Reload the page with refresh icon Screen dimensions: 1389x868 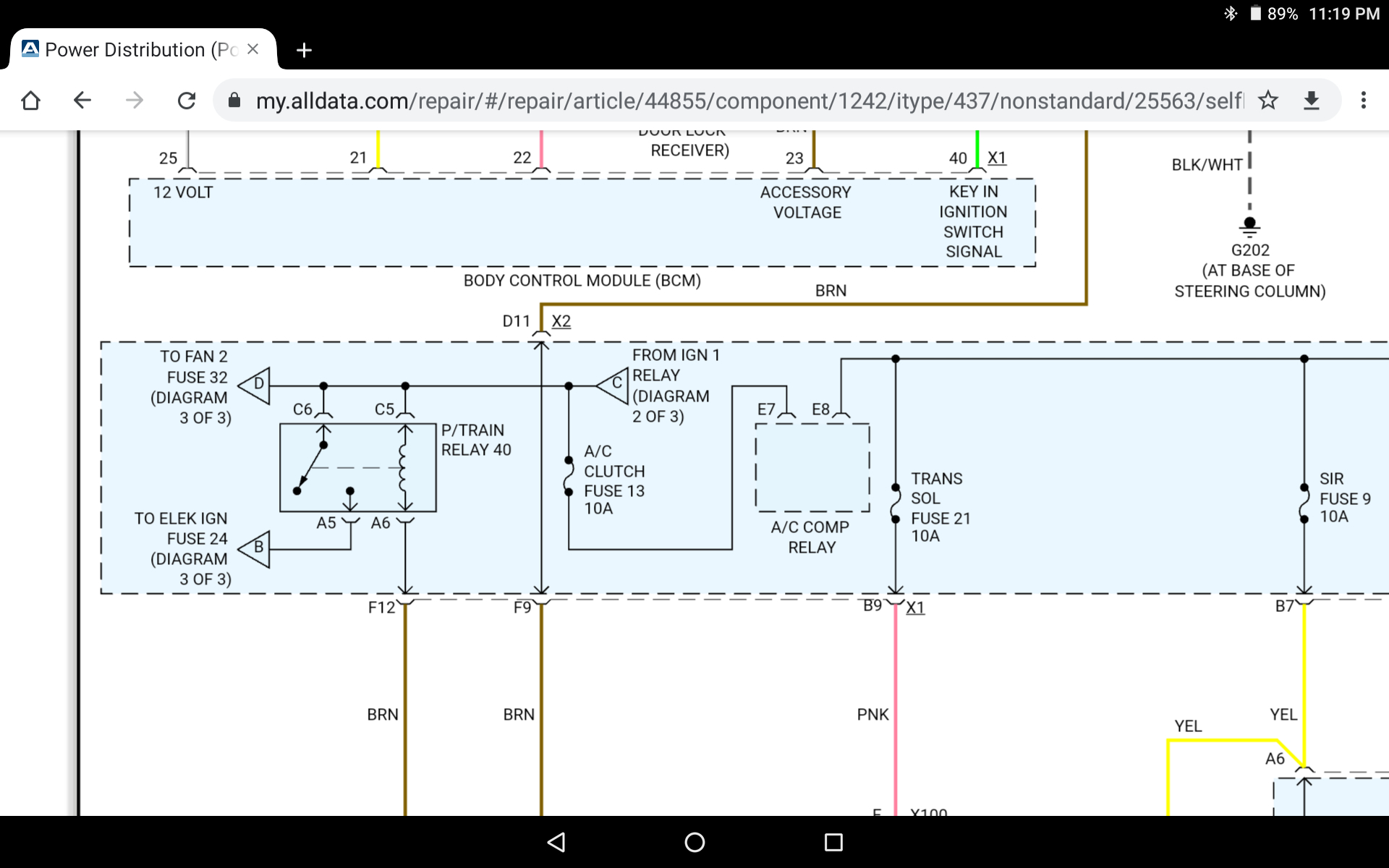[187, 101]
